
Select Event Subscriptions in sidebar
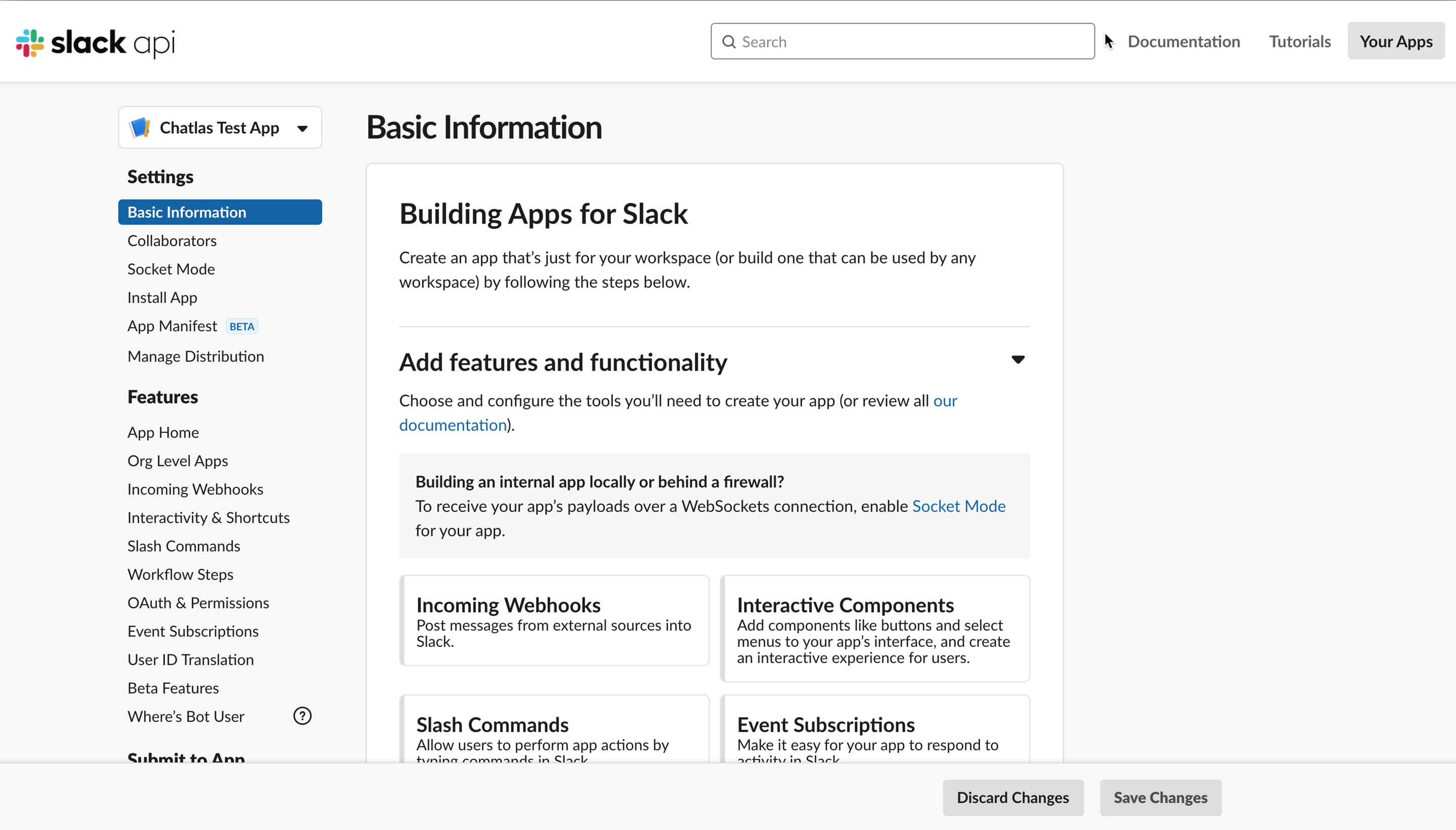click(x=193, y=632)
